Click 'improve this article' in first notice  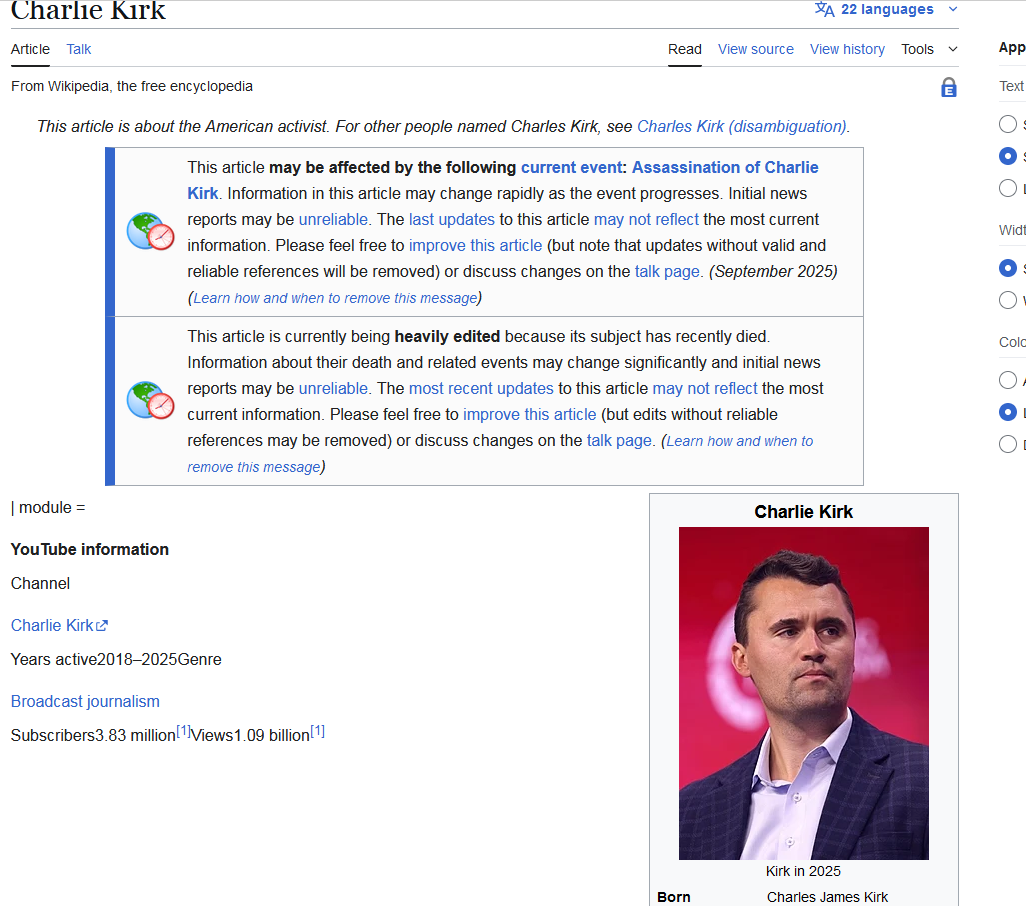475,245
